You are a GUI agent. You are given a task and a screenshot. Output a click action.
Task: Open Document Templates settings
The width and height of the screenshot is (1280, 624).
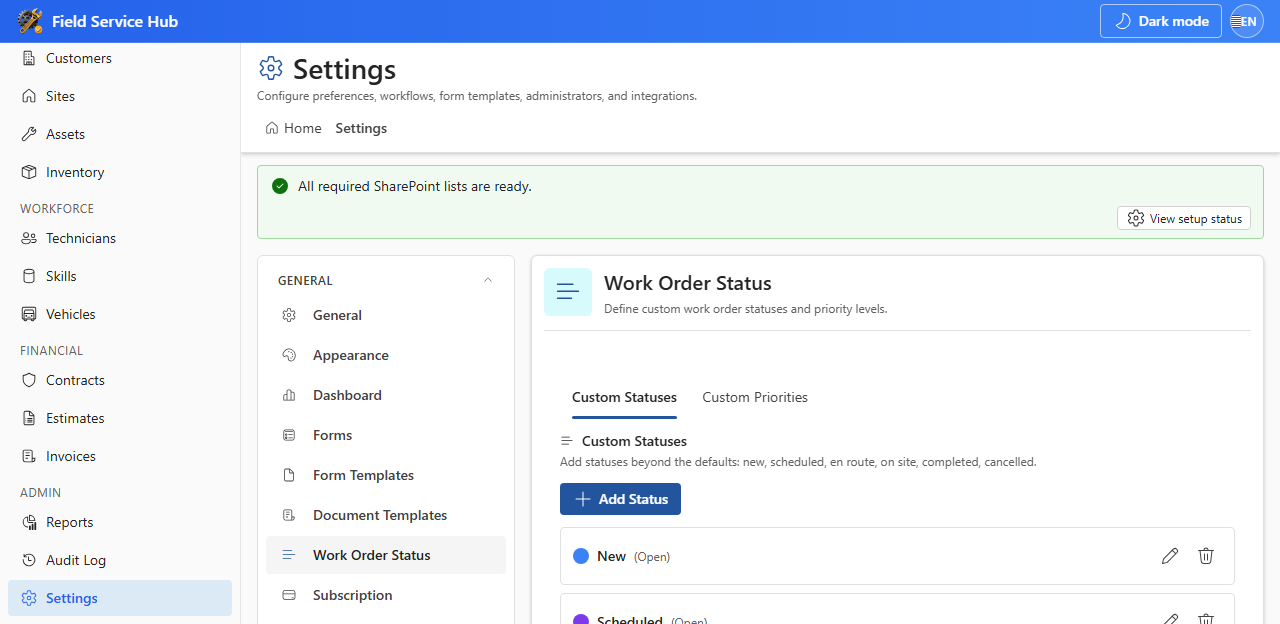[x=386, y=515]
